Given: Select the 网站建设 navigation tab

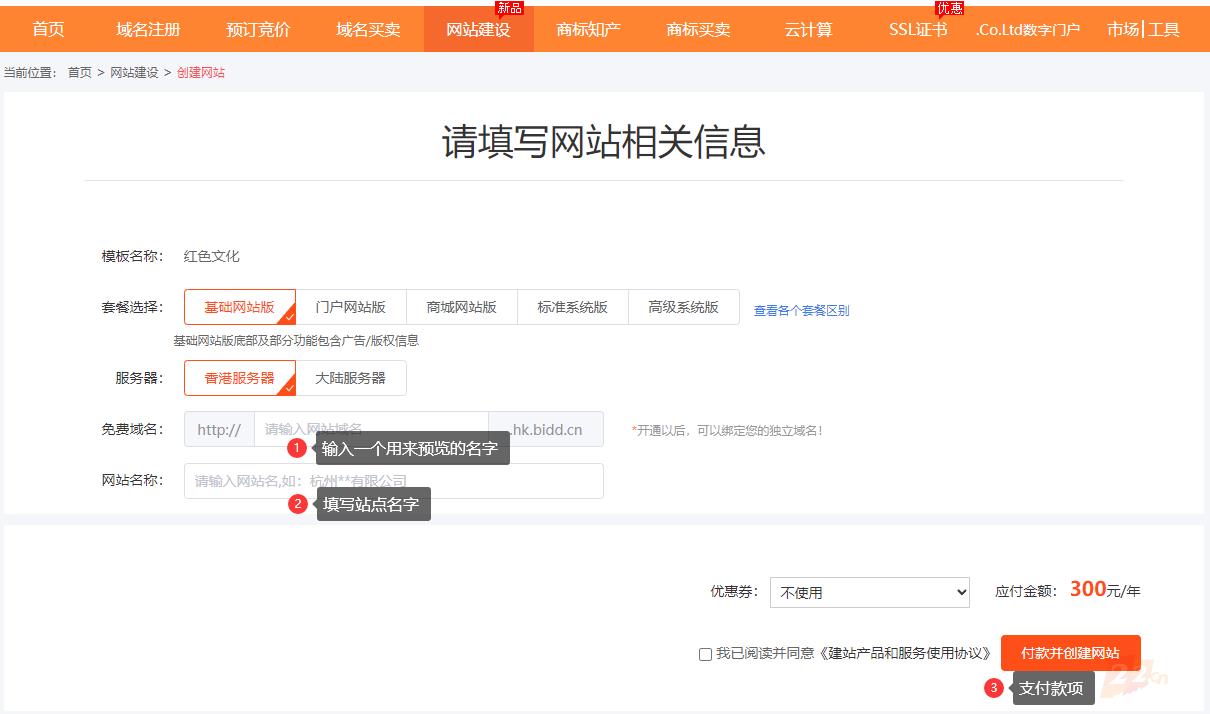Looking at the screenshot, I should tap(478, 29).
